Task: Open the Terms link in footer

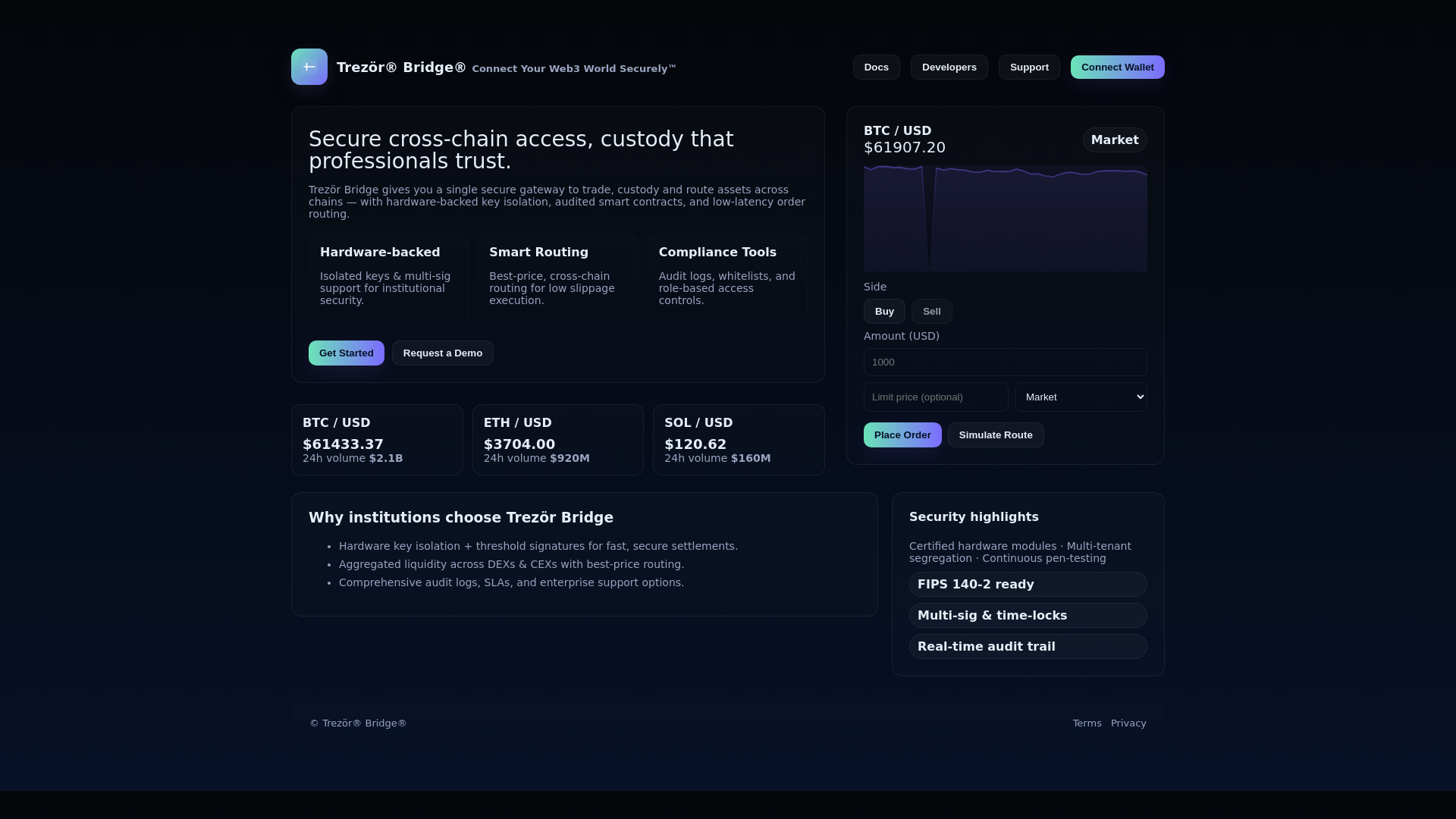Action: (1087, 723)
